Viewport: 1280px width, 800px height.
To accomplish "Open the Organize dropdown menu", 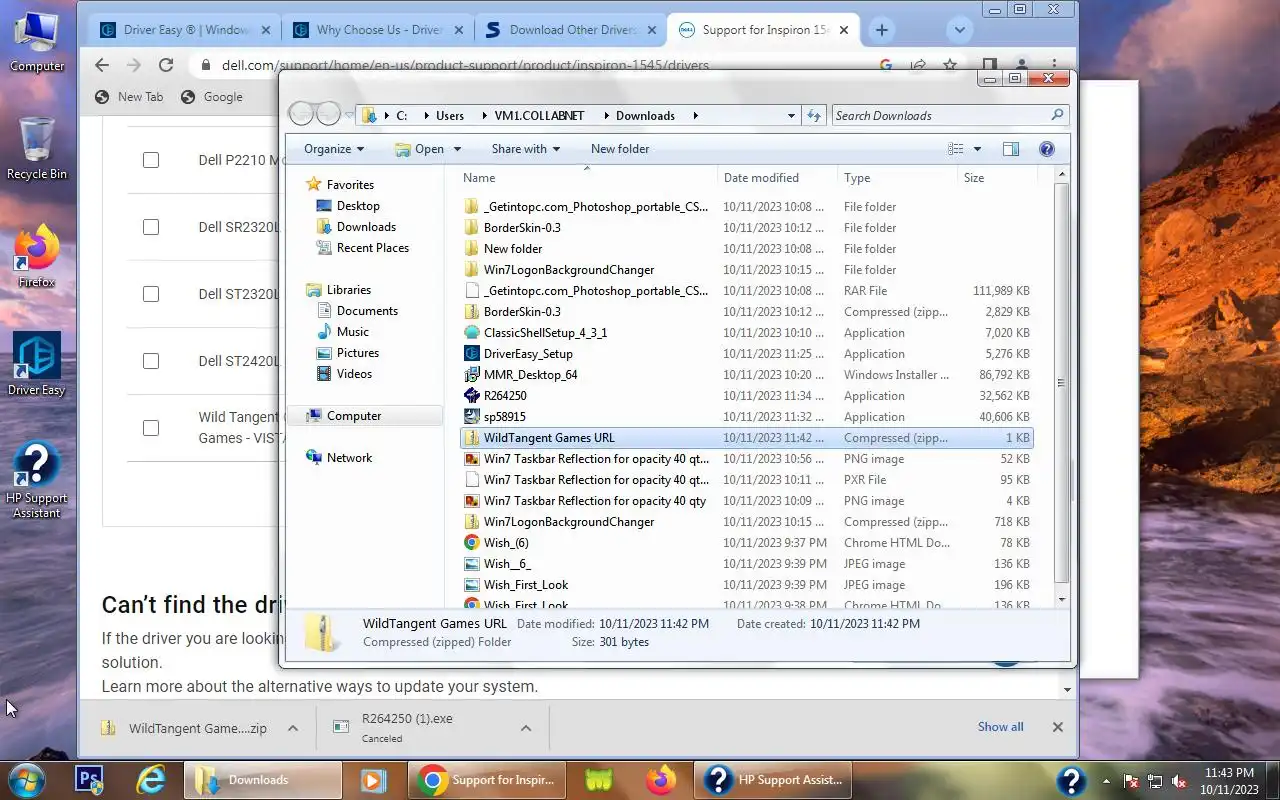I will point(334,149).
